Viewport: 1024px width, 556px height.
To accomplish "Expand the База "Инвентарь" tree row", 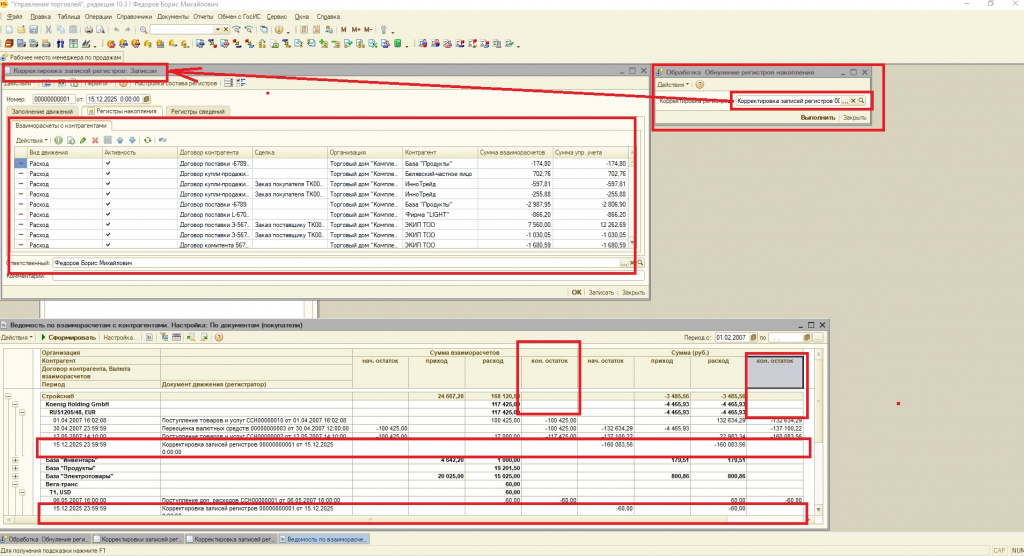I will pos(15,459).
